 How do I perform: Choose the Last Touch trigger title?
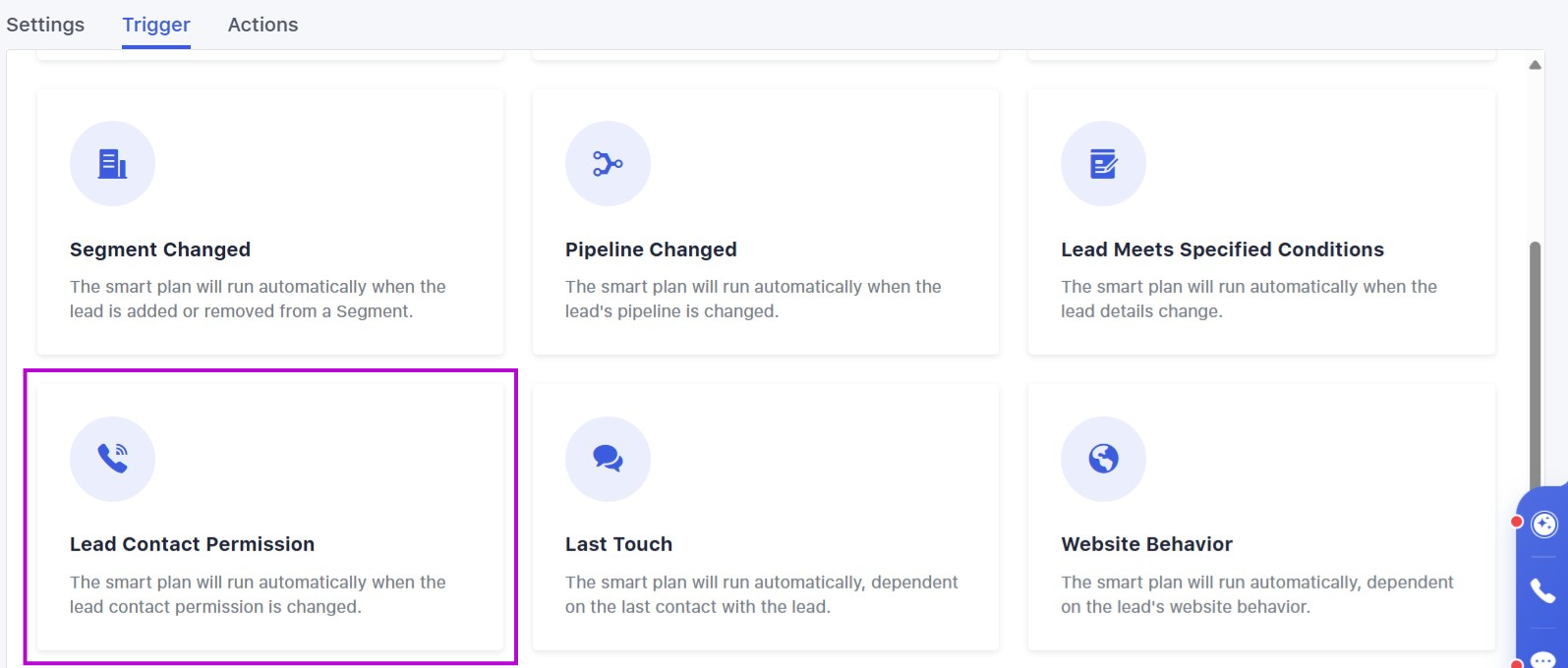point(618,544)
